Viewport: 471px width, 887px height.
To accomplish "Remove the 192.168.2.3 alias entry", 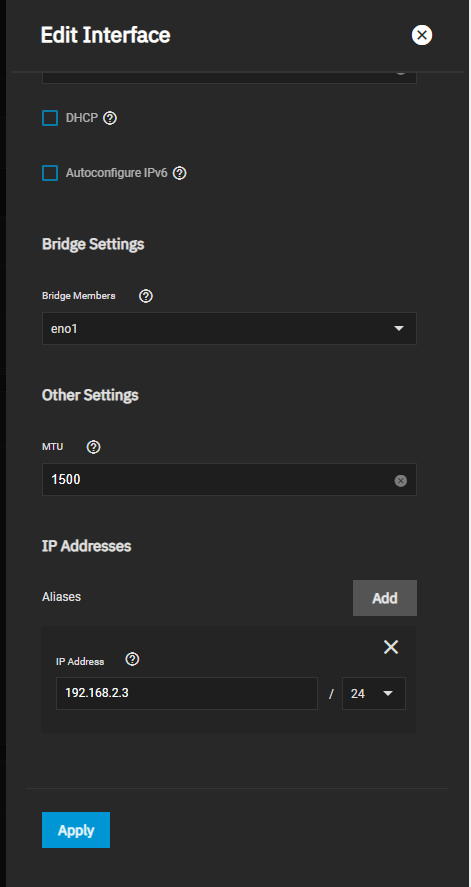I will click(391, 647).
